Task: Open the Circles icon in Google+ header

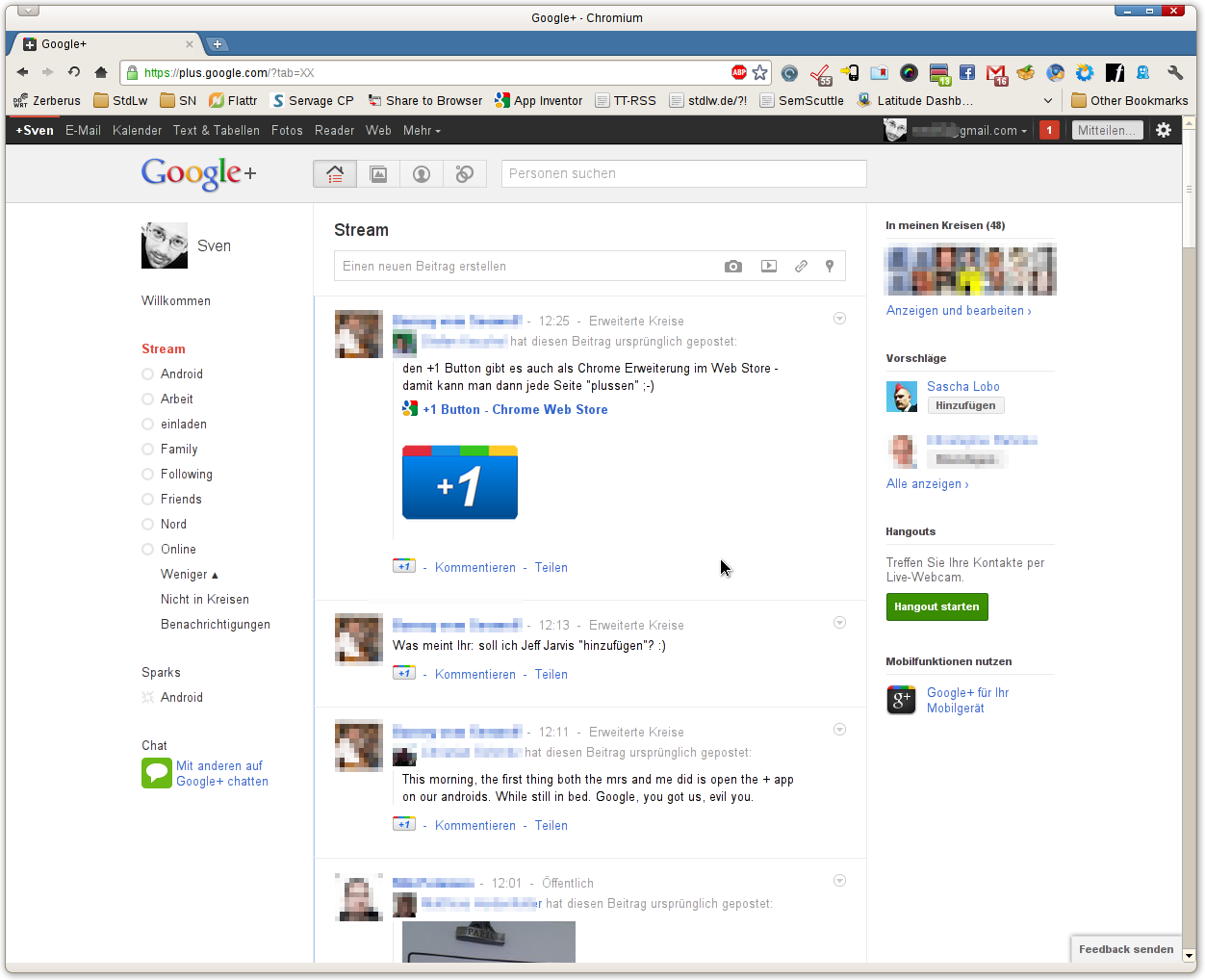Action: [465, 174]
